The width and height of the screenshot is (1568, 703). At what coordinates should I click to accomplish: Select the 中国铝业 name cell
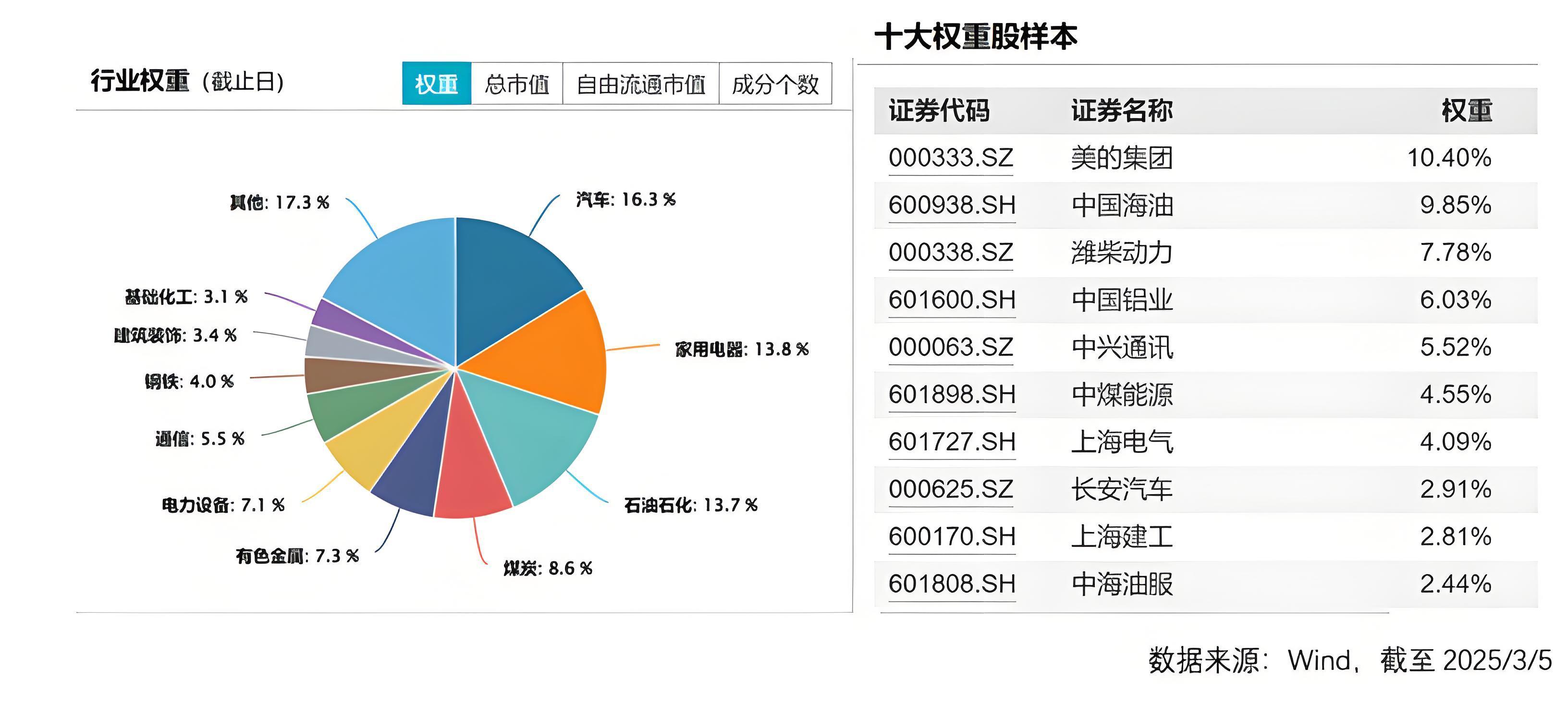tap(1122, 300)
